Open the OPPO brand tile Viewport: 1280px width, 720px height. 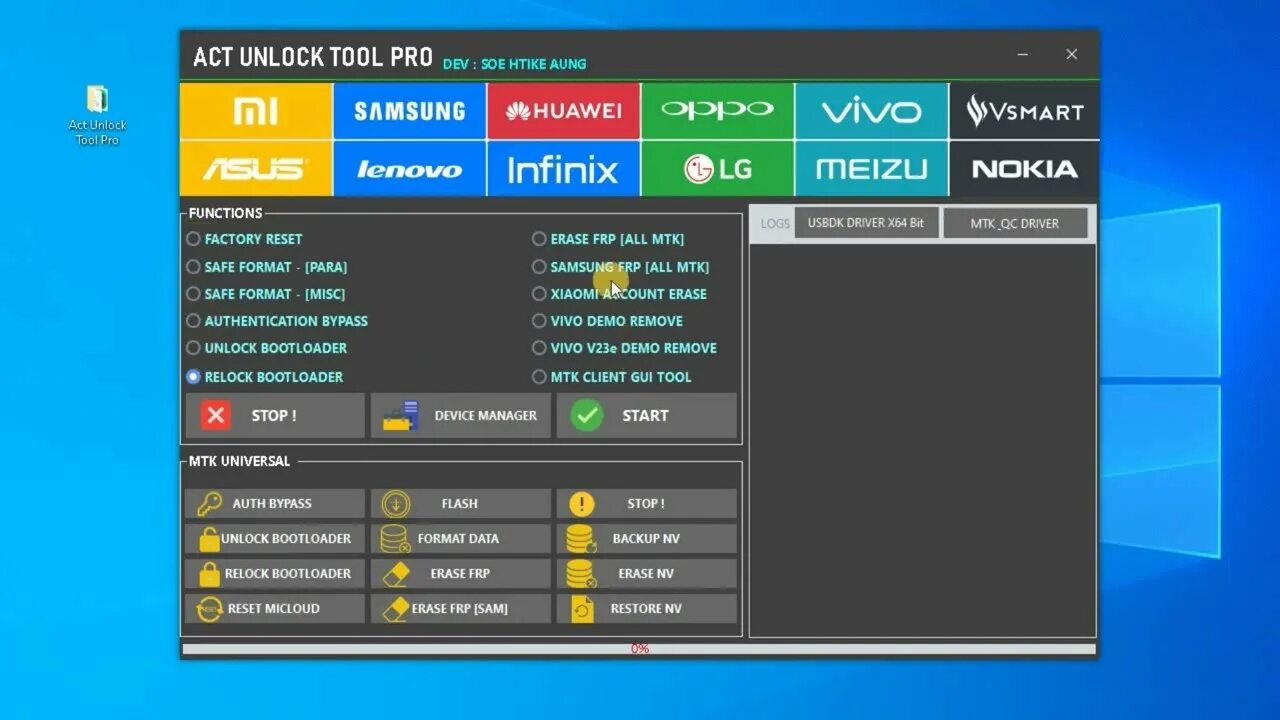point(718,111)
